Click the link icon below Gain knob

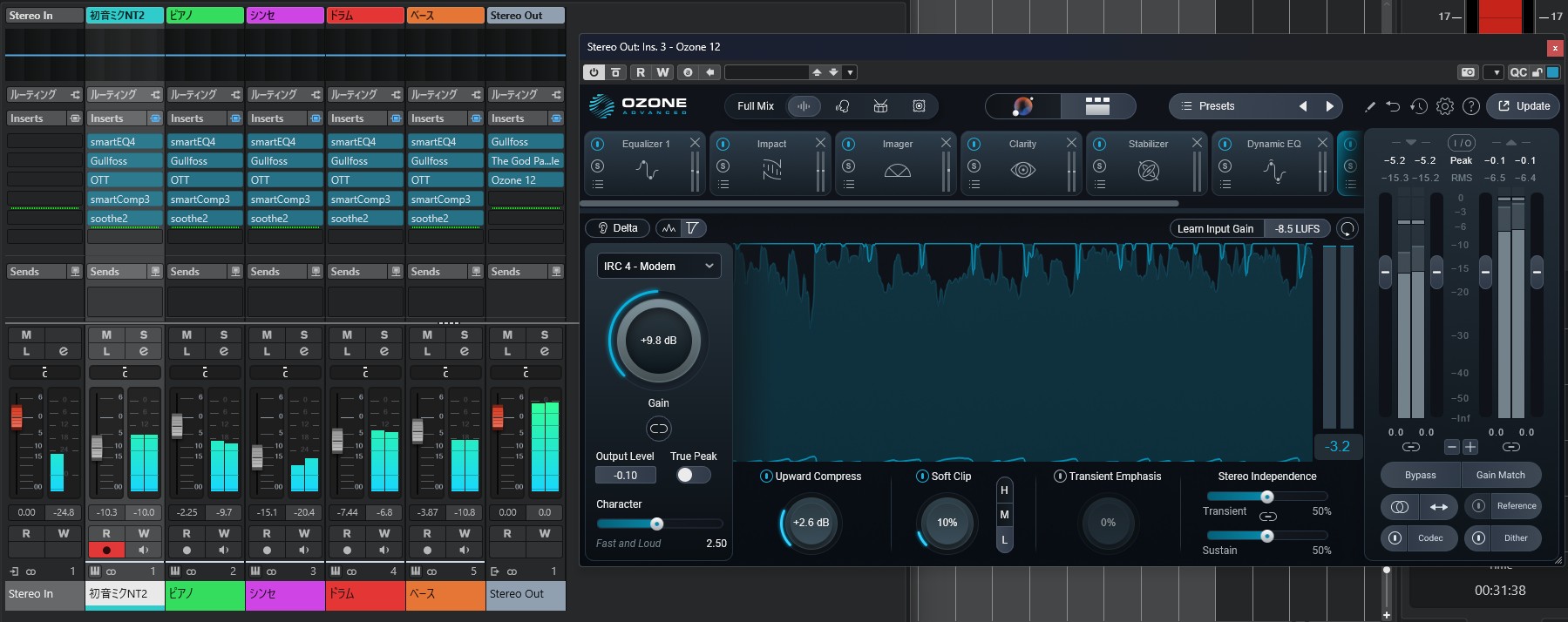click(x=658, y=429)
